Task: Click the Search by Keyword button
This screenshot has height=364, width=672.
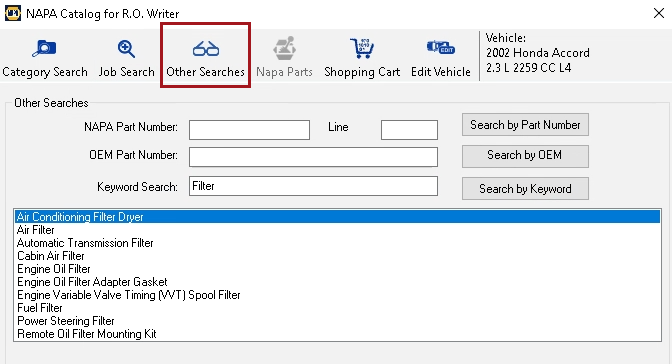Action: coord(525,189)
